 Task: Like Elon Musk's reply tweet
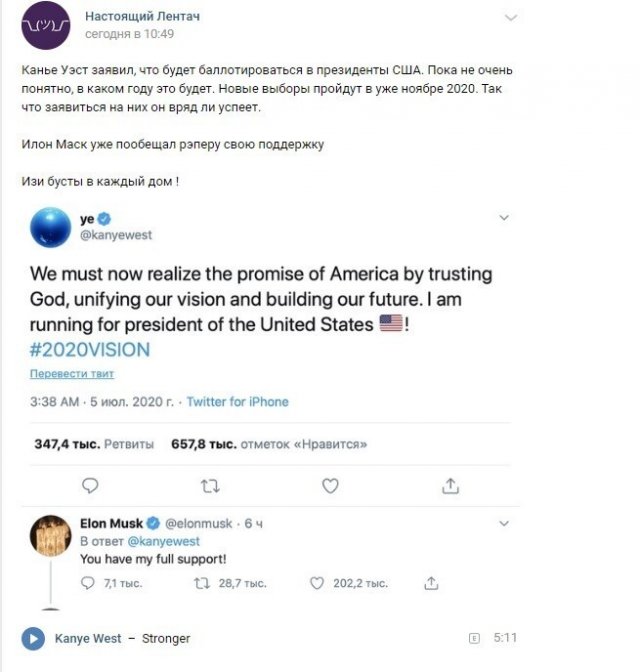pyautogui.click(x=317, y=582)
